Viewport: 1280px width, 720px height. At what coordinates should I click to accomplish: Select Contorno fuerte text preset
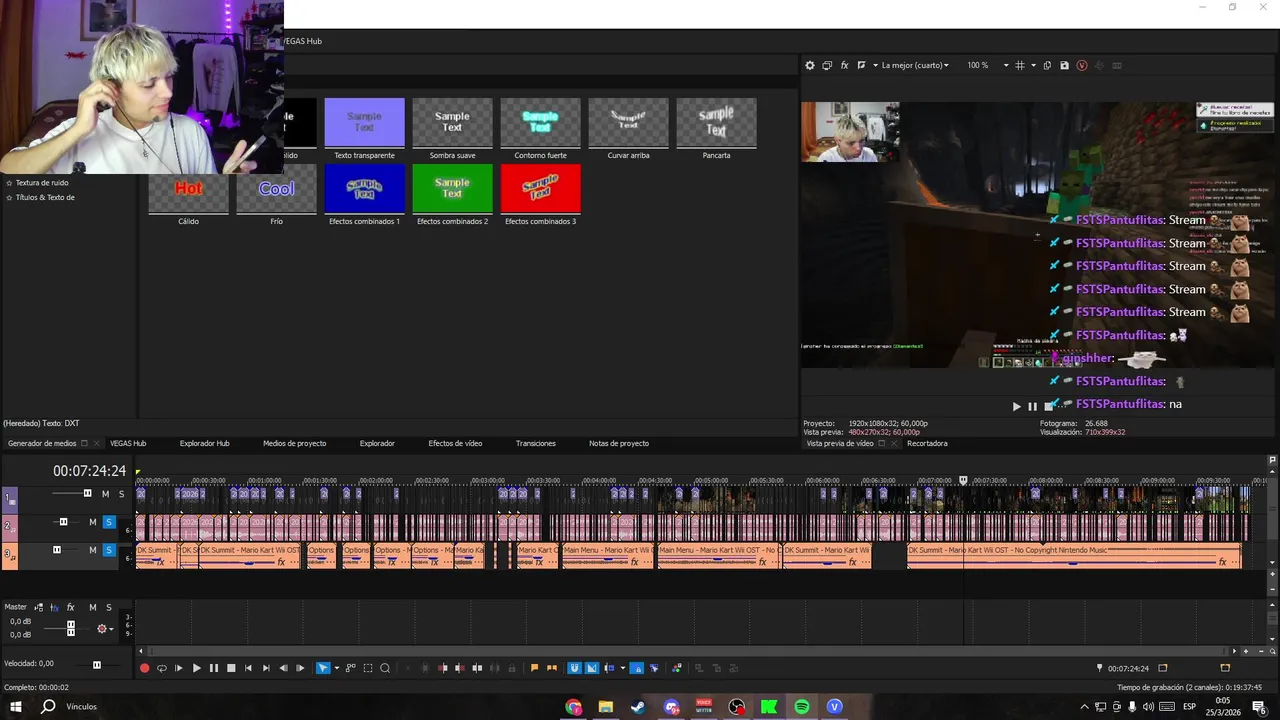pos(540,122)
